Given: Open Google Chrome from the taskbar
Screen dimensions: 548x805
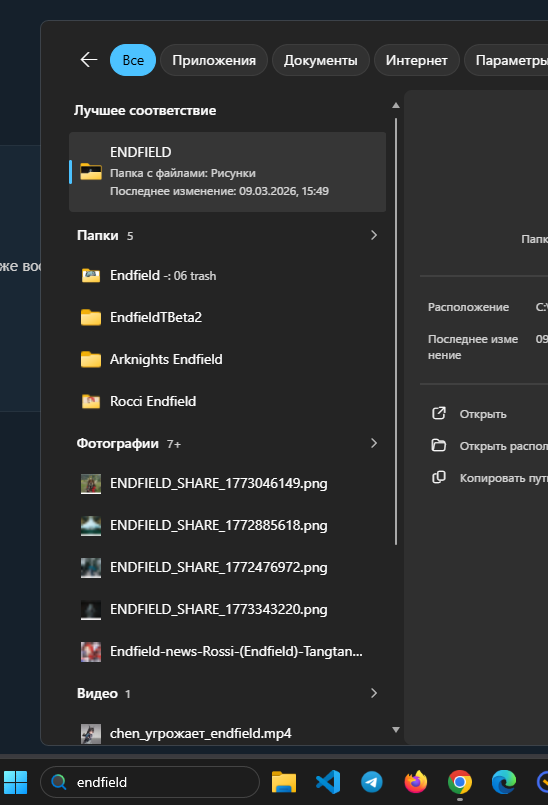Looking at the screenshot, I should 460,782.
